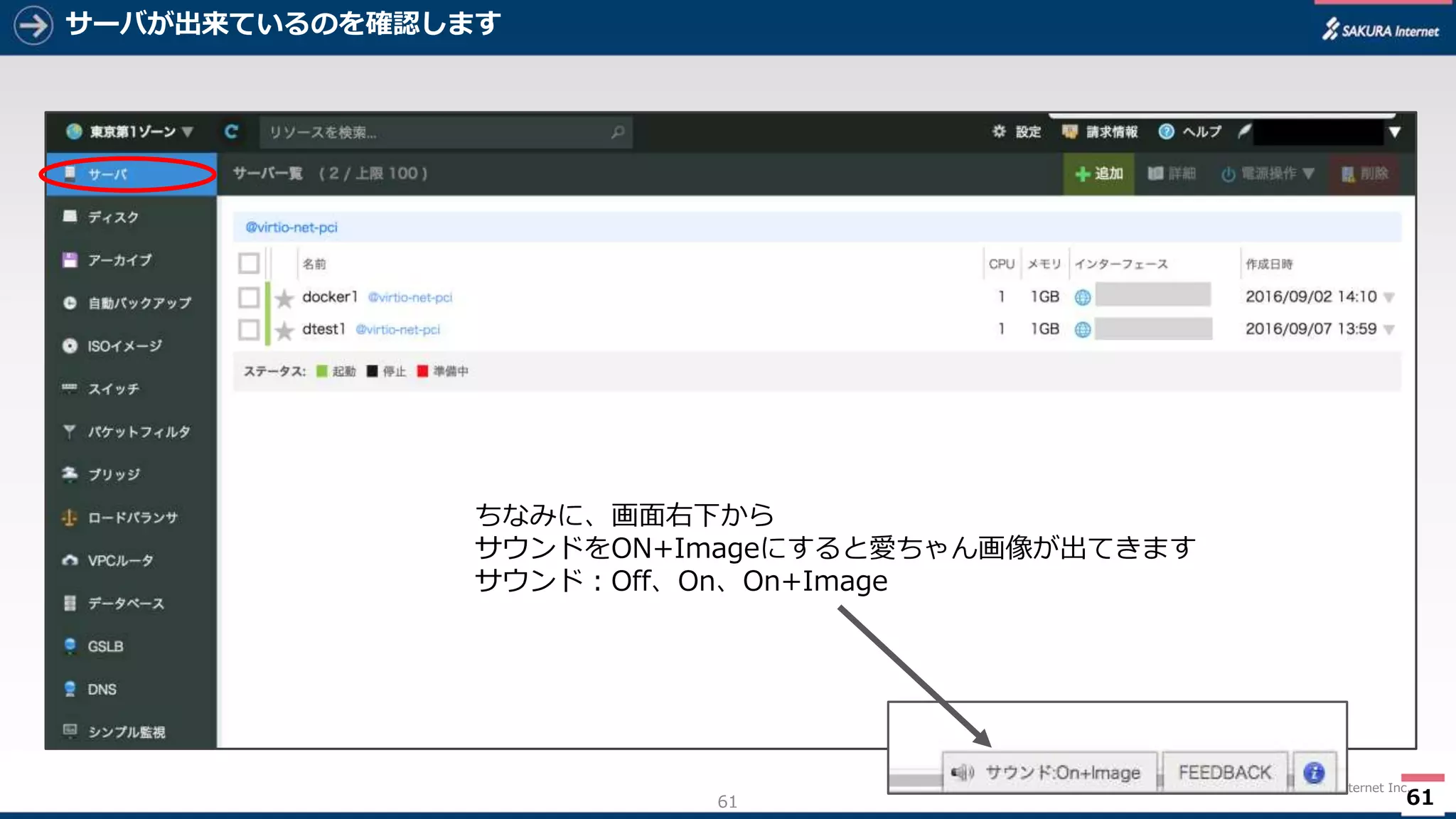
Task: Click the green 起動 status swatch
Action: (x=321, y=371)
